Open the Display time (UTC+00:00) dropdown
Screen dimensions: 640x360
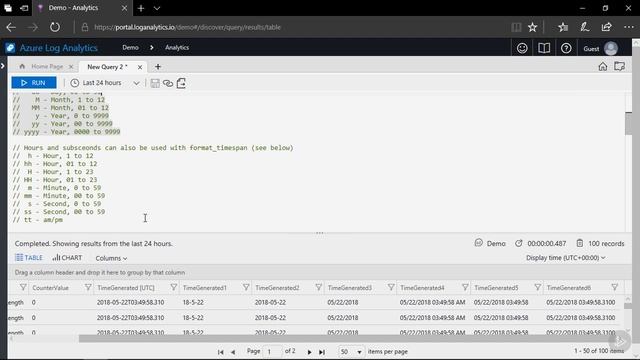[x=565, y=258]
